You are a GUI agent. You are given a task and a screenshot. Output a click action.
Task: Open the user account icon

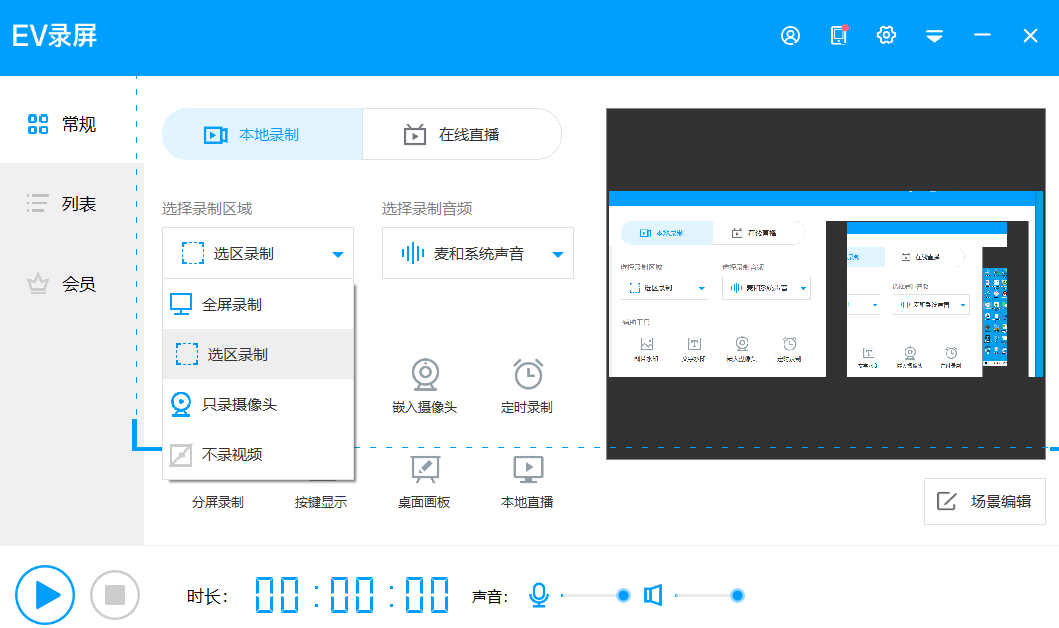coord(790,35)
